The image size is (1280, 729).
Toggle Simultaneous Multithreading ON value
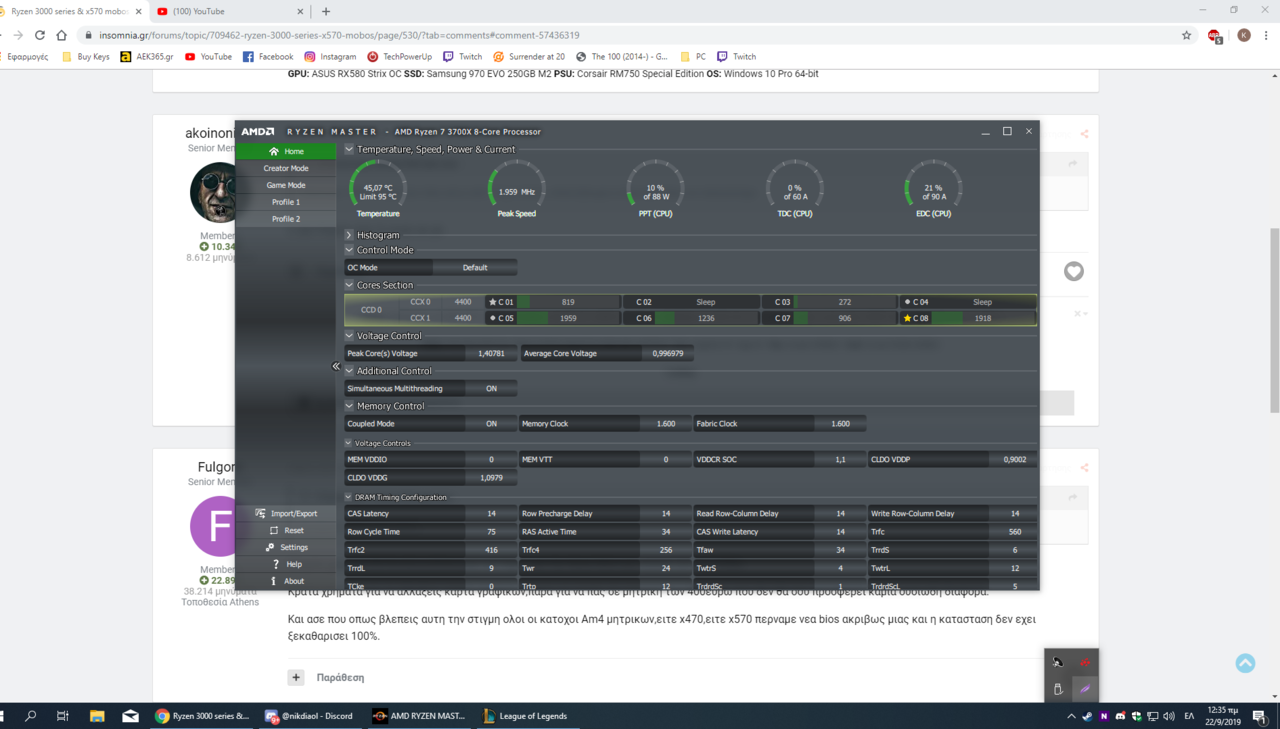(x=491, y=388)
